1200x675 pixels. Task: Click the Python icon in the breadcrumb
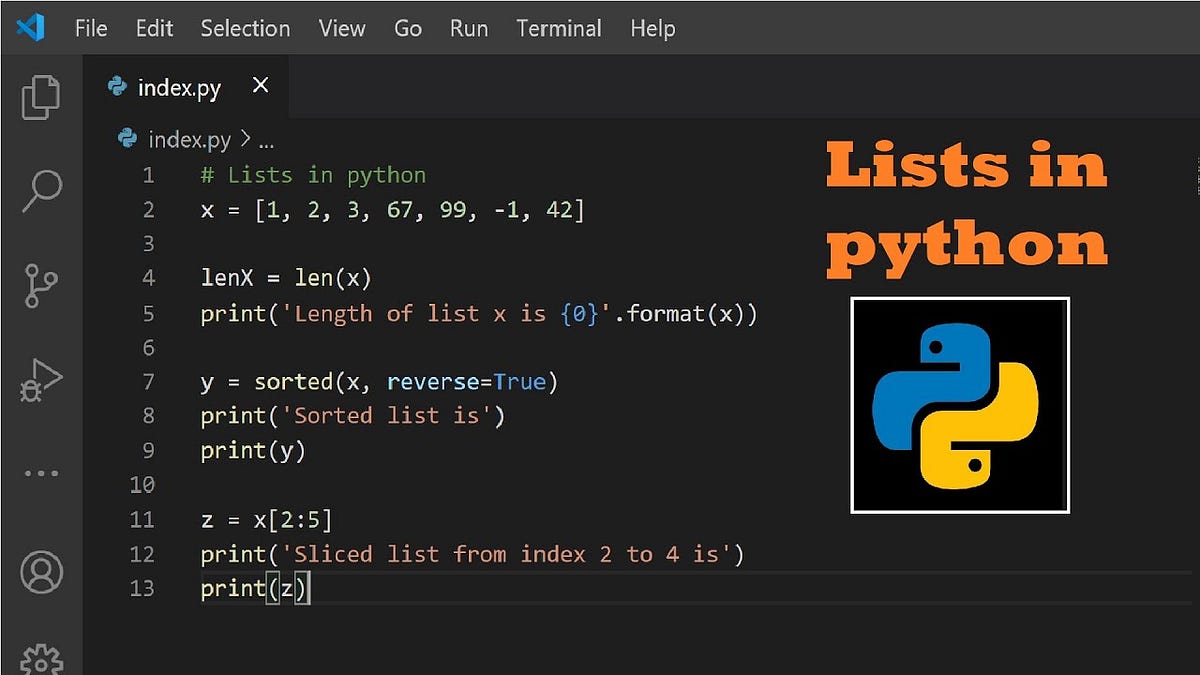[x=128, y=138]
